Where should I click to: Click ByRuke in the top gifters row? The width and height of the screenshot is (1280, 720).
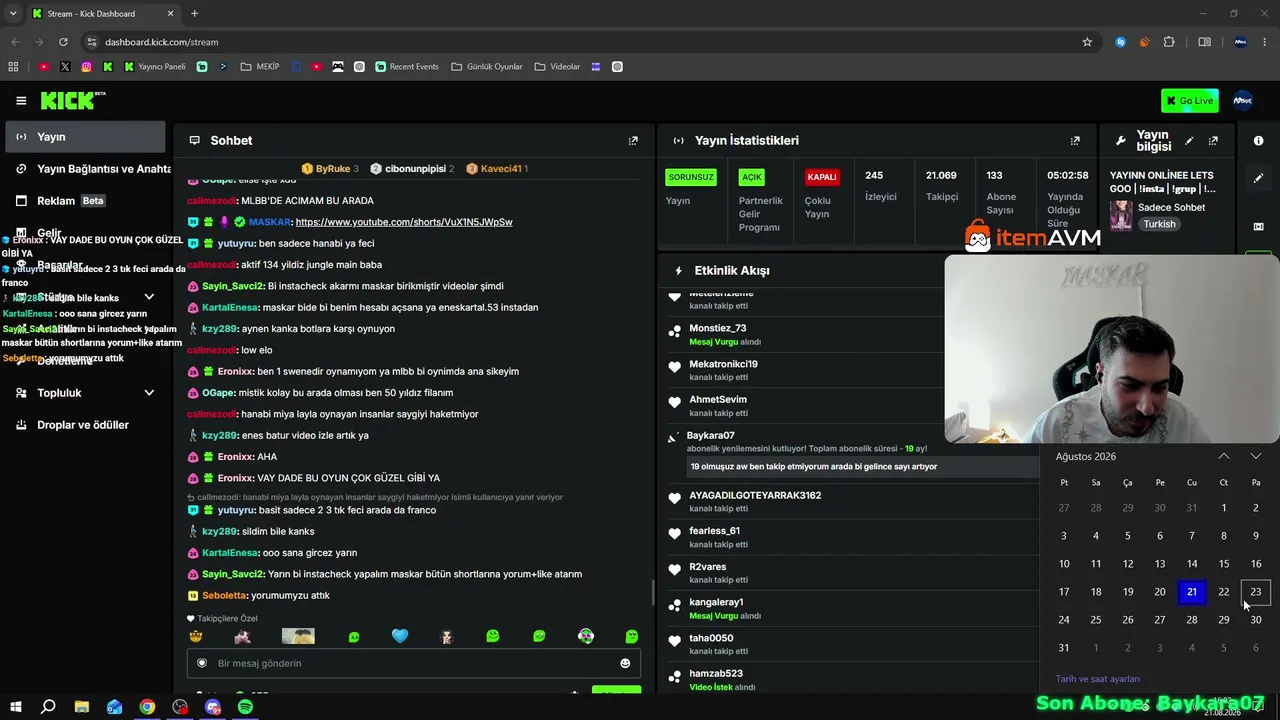[333, 169]
